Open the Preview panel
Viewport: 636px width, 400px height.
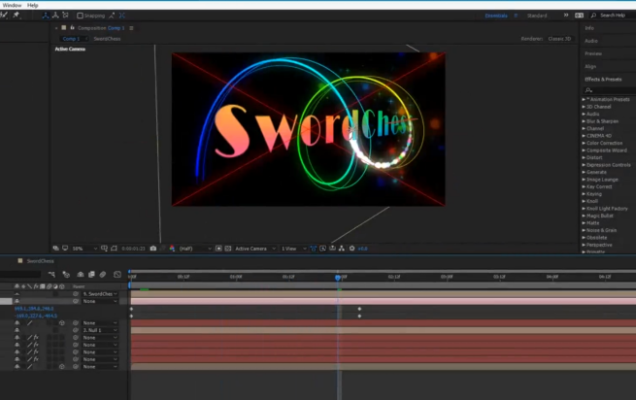593,53
